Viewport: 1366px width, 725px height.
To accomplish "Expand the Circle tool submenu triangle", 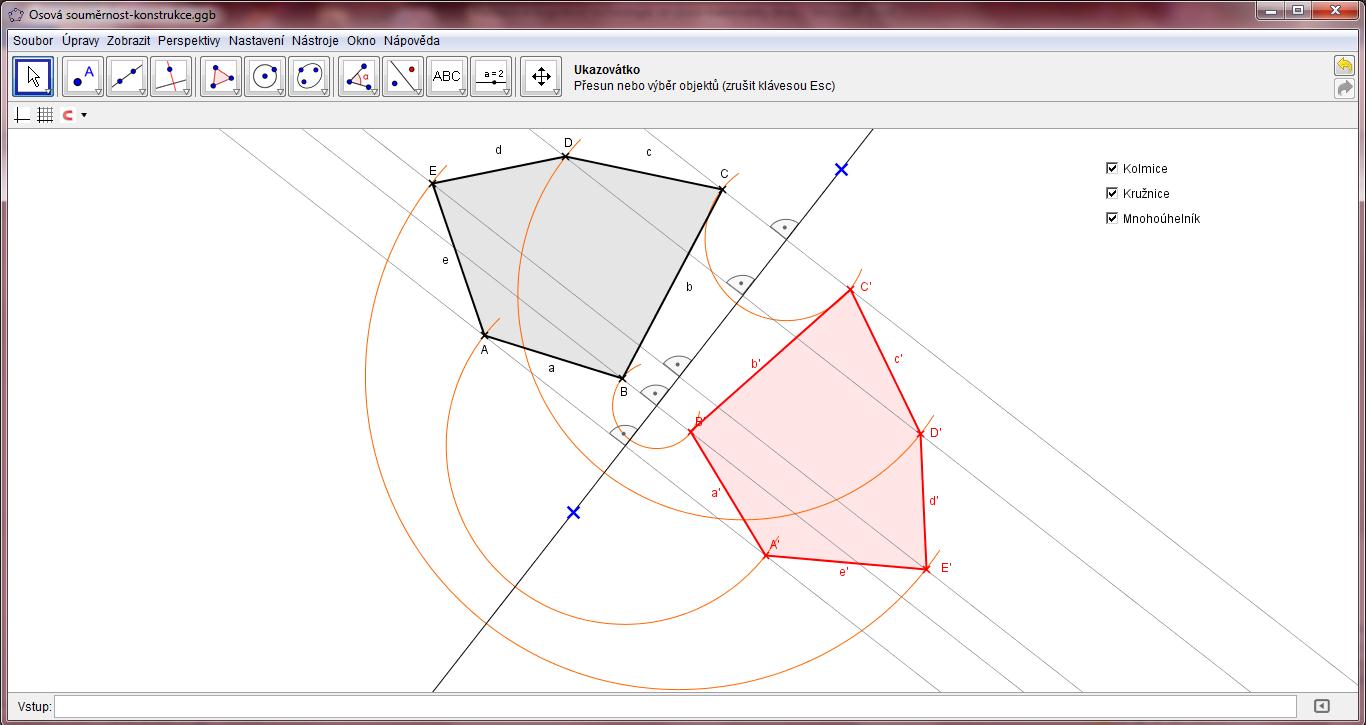I will click(x=280, y=92).
